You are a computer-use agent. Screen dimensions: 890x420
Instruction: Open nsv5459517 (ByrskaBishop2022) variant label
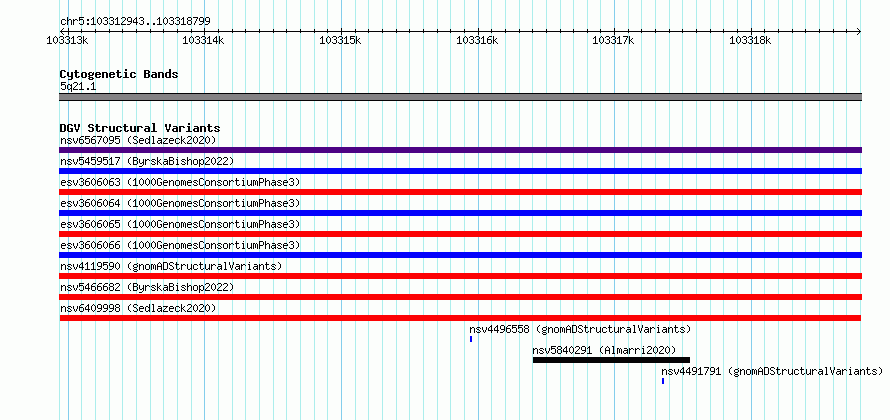(146, 161)
